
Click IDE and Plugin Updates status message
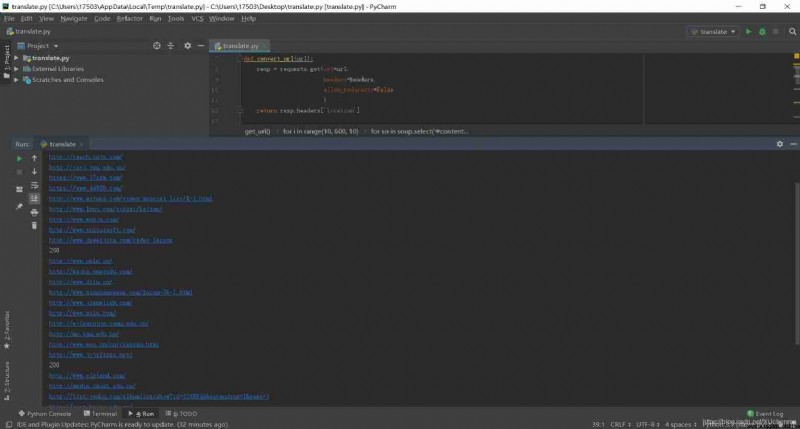coord(122,424)
